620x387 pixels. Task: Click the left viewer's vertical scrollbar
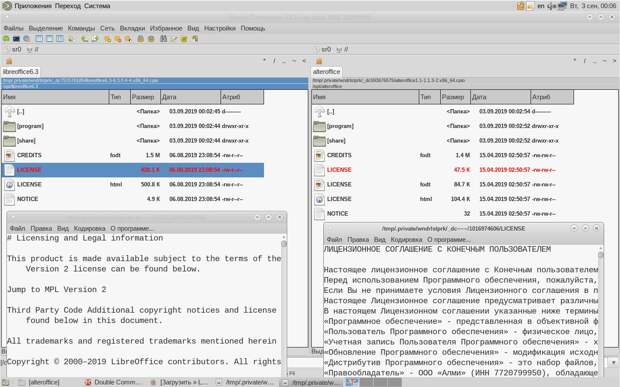(x=284, y=304)
